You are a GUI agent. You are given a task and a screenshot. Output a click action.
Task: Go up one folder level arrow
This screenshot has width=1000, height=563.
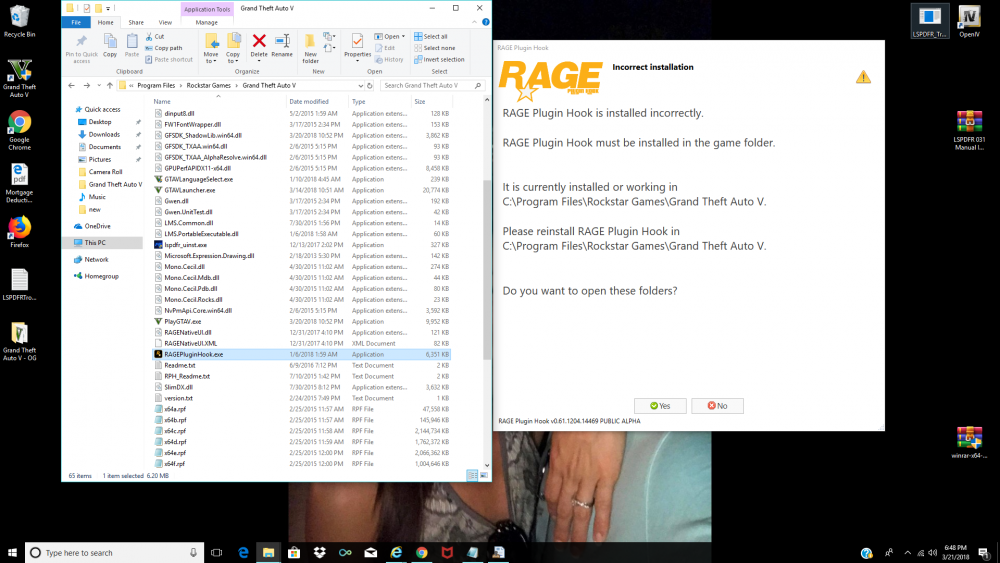pos(110,85)
